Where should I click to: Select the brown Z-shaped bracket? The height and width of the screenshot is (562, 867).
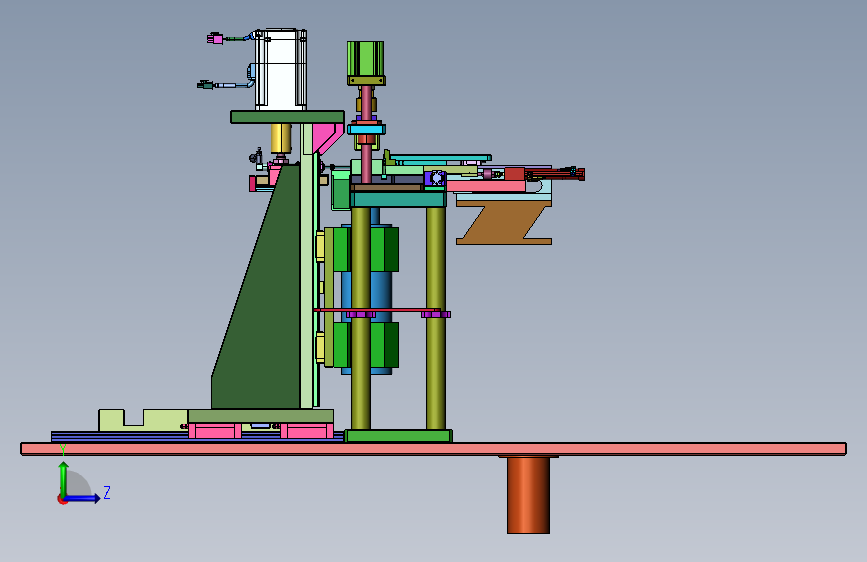tap(504, 222)
